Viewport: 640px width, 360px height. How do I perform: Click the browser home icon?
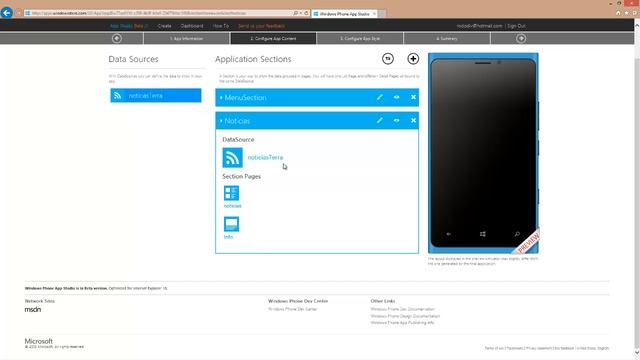point(618,13)
